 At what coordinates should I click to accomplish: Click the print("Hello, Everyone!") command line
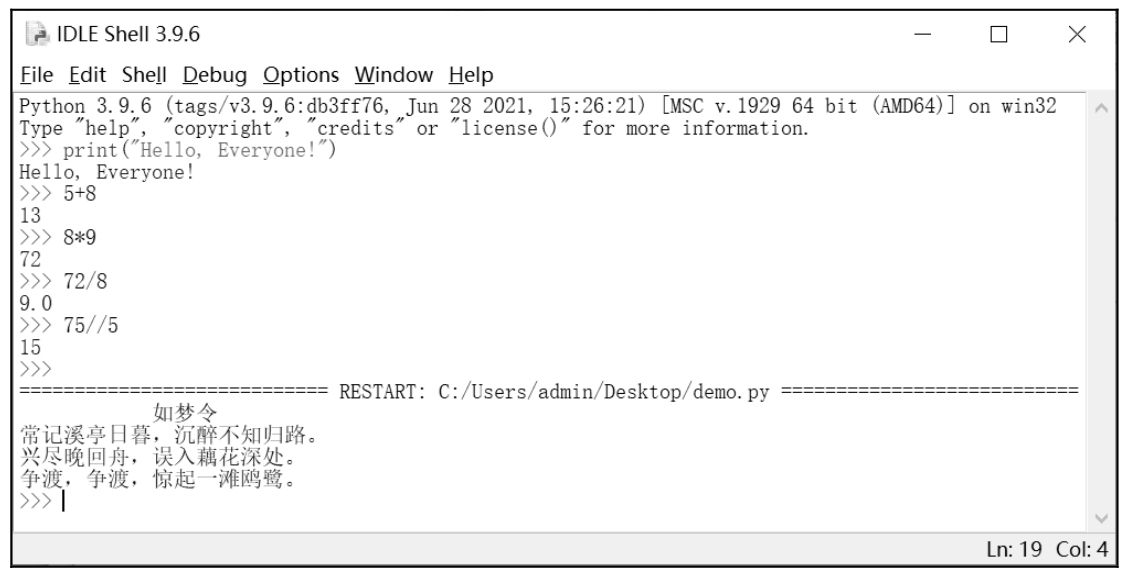178,150
